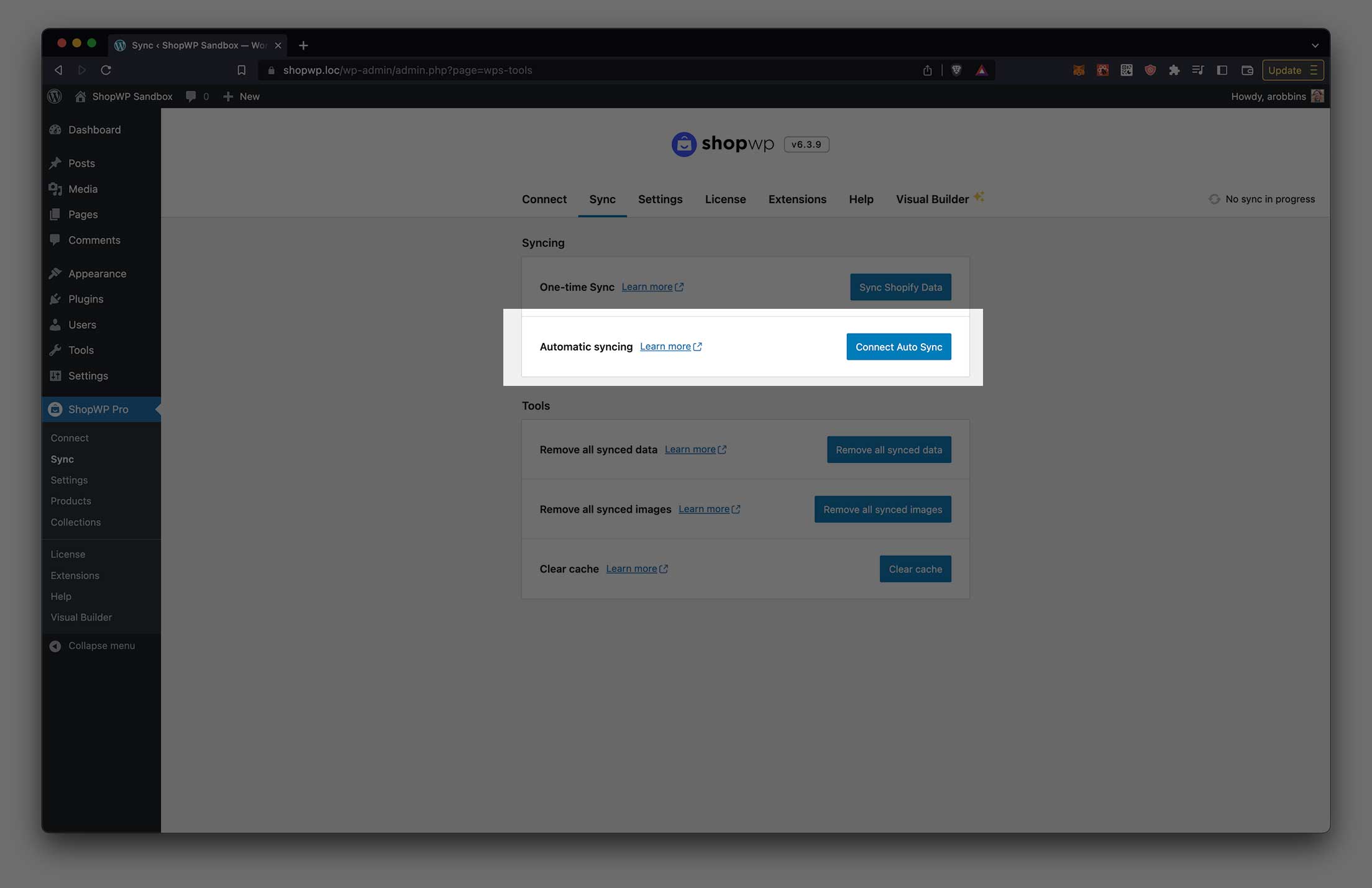This screenshot has width=1372, height=888.
Task: Click the browser back arrow
Action: coord(58,70)
